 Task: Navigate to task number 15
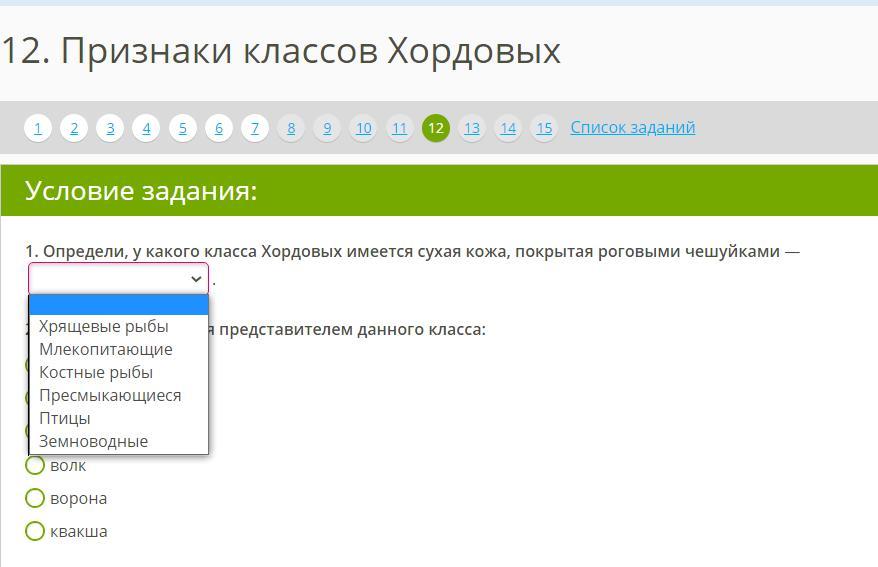544,128
